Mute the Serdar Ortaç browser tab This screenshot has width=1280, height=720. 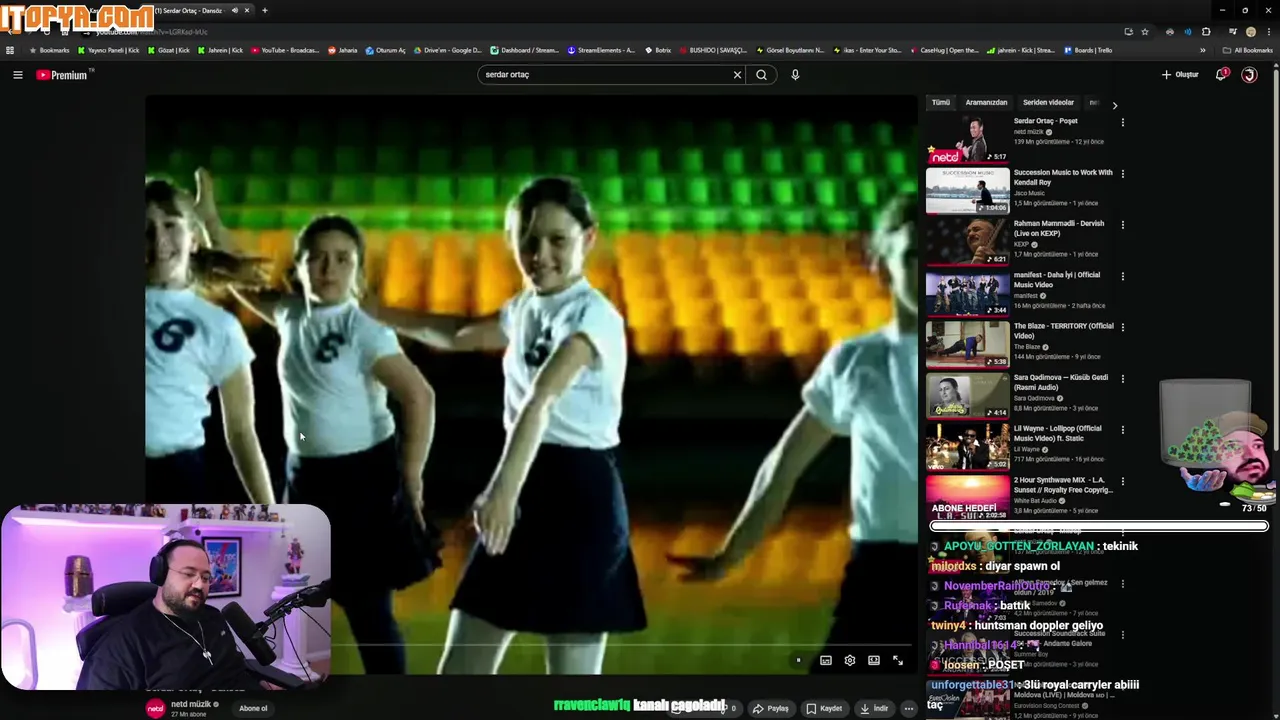click(x=235, y=10)
